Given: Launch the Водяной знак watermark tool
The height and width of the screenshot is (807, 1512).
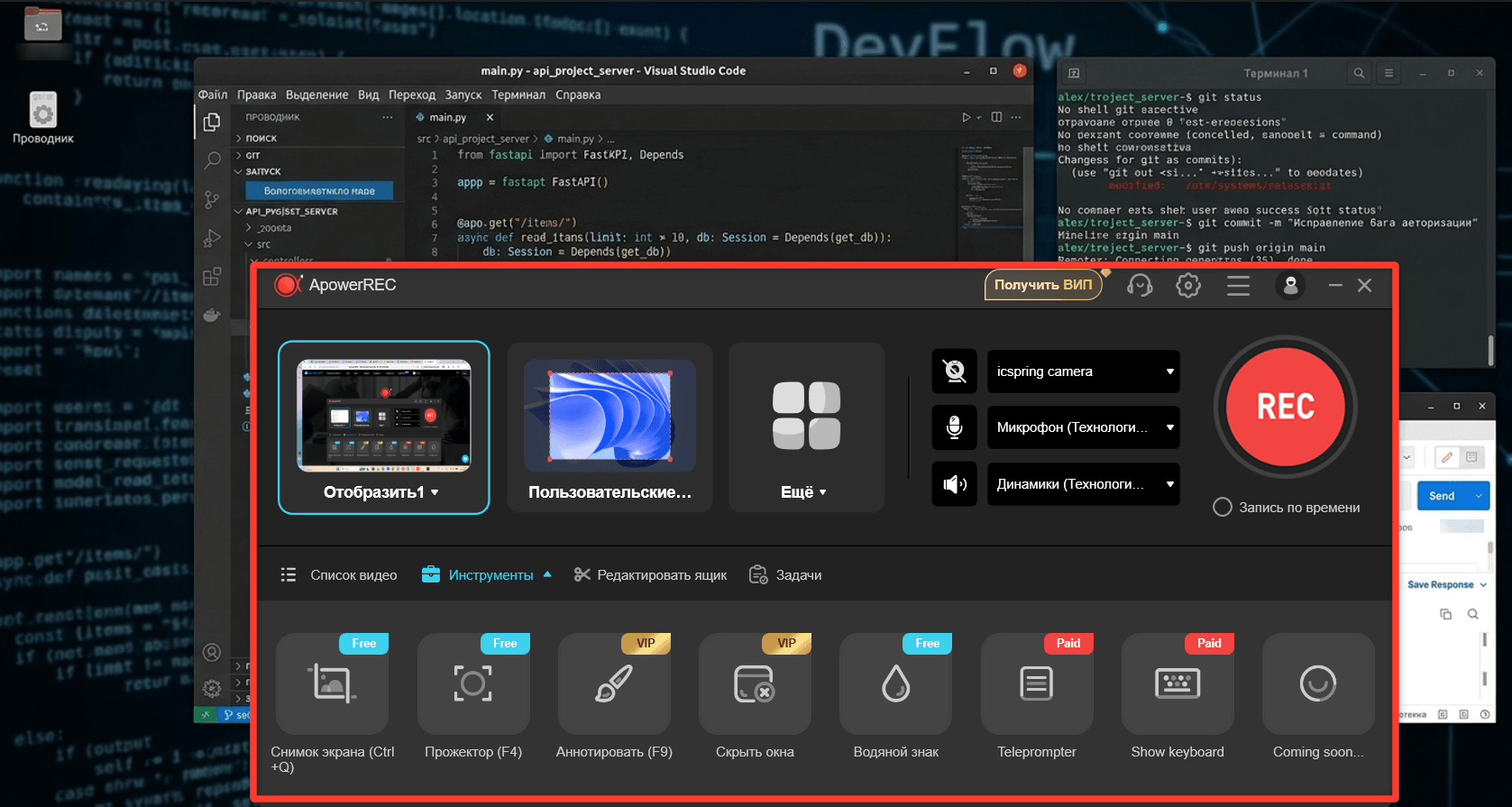Looking at the screenshot, I should [x=895, y=684].
